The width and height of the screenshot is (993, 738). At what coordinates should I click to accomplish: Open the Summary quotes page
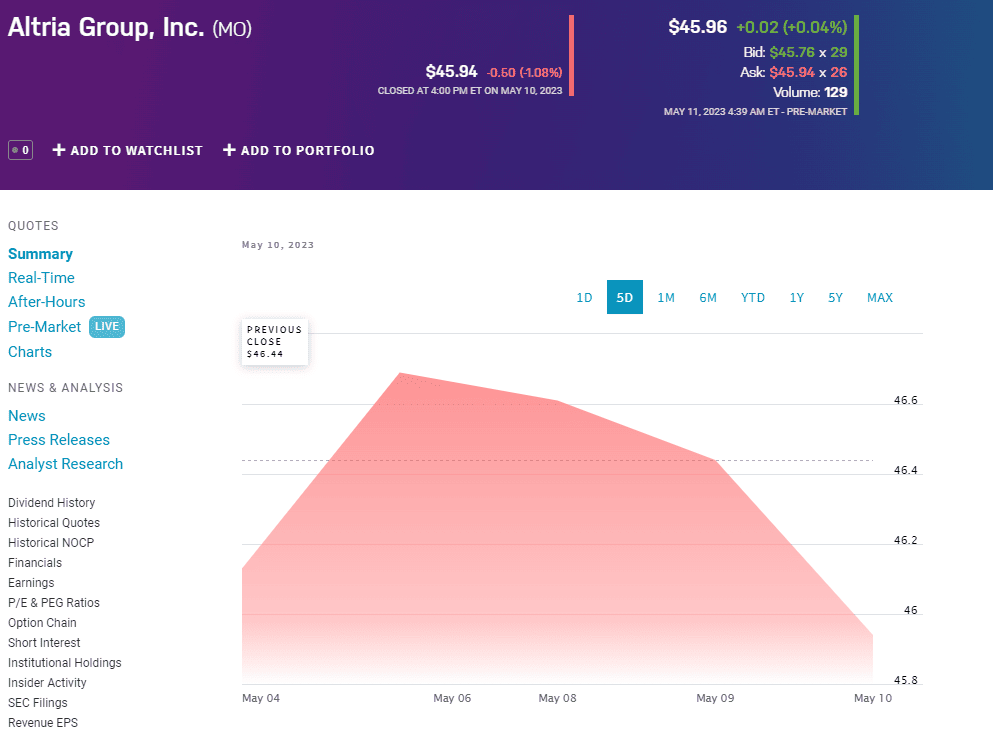[41, 254]
